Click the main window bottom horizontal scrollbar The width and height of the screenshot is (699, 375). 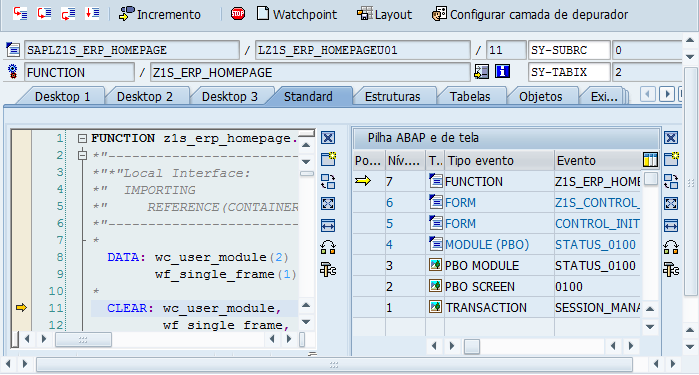[334, 364]
